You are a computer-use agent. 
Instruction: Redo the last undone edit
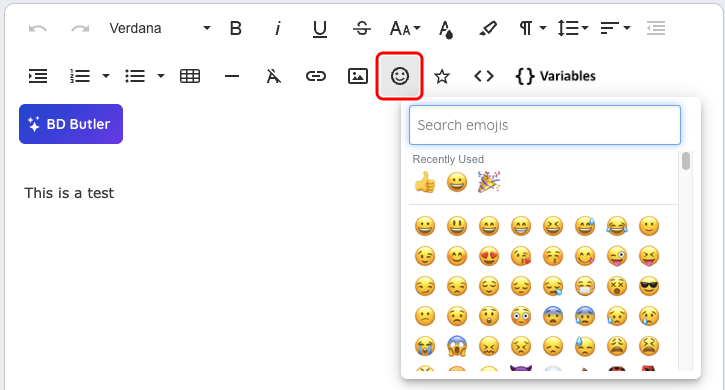click(x=80, y=29)
